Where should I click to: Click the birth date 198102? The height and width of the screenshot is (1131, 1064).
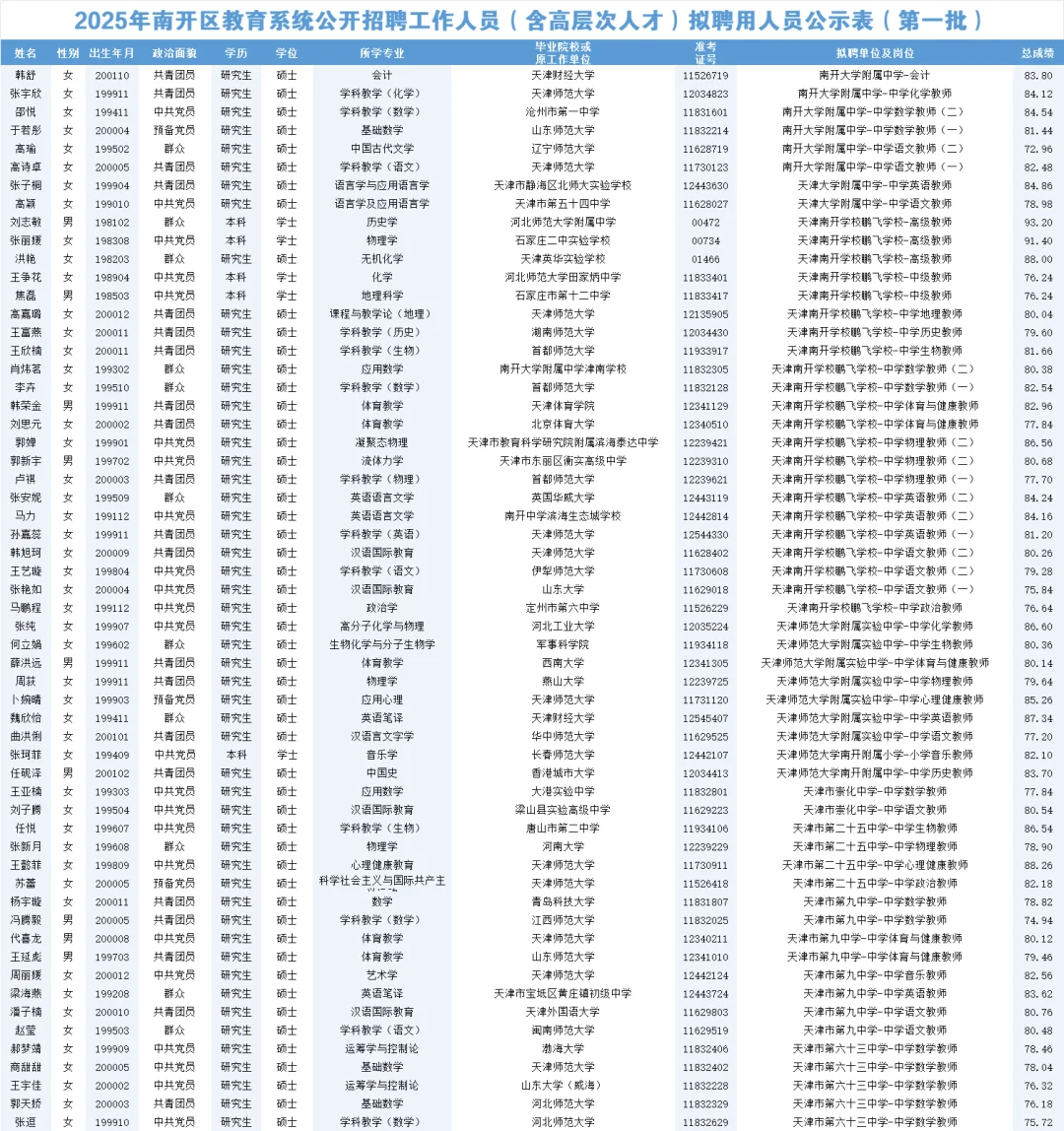pyautogui.click(x=111, y=223)
